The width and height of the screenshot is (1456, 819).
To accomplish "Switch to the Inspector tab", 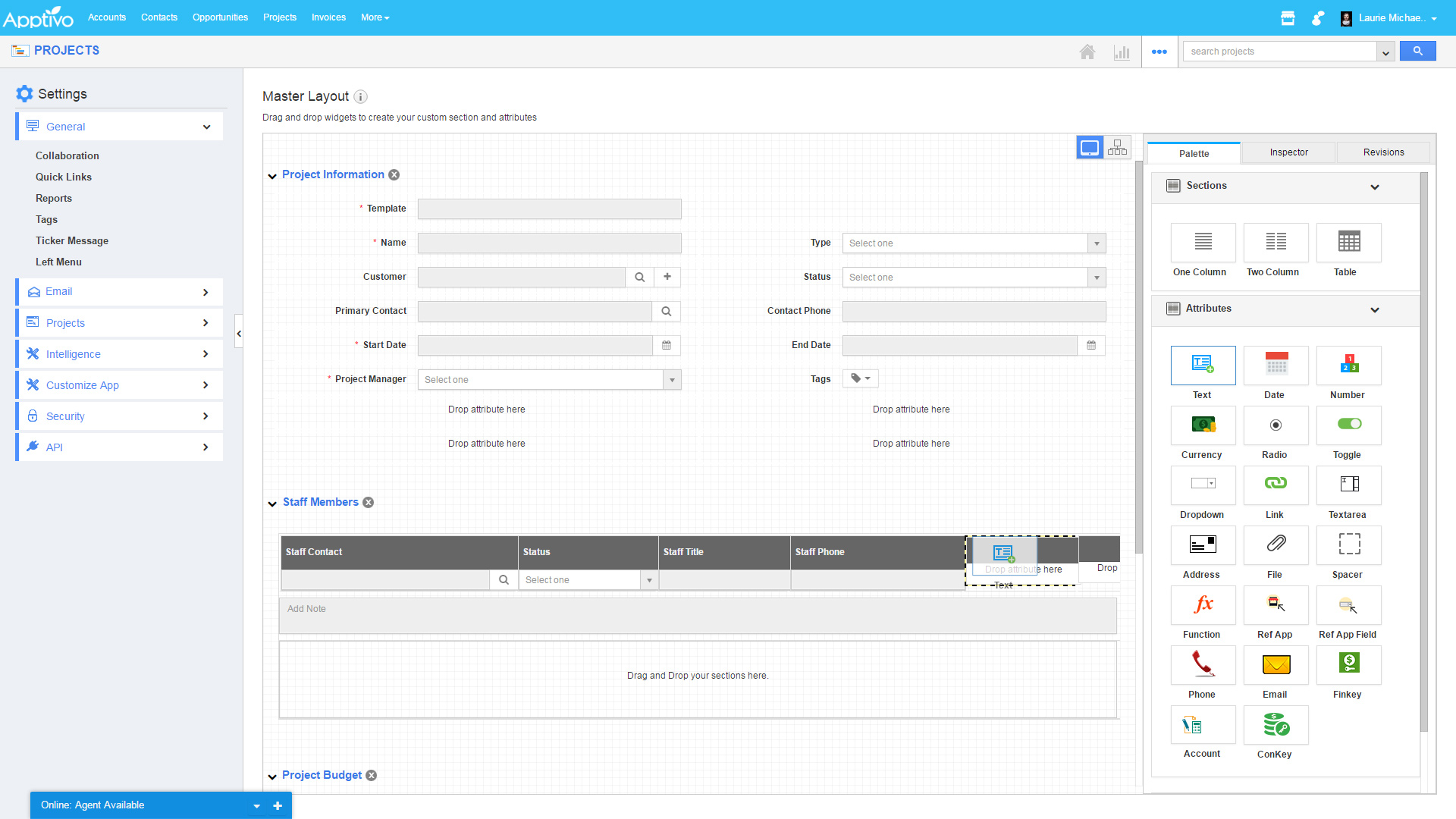I will tap(1288, 152).
